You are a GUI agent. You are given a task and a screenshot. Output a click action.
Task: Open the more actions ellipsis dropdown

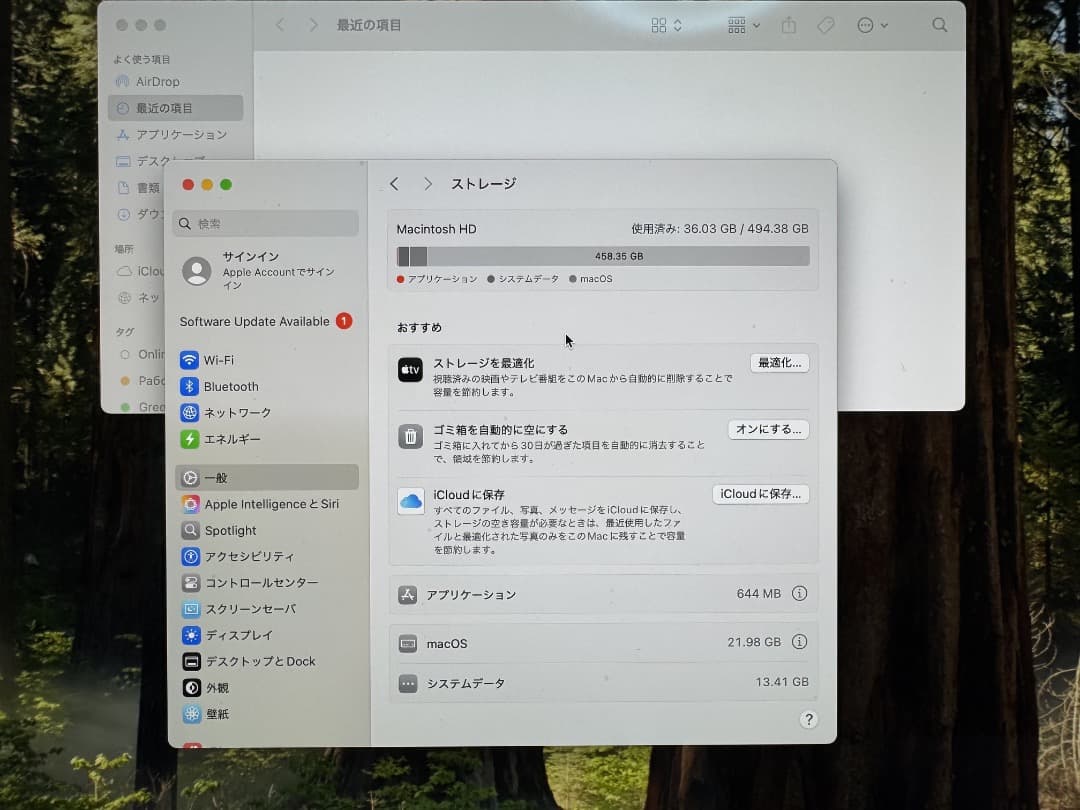point(871,25)
